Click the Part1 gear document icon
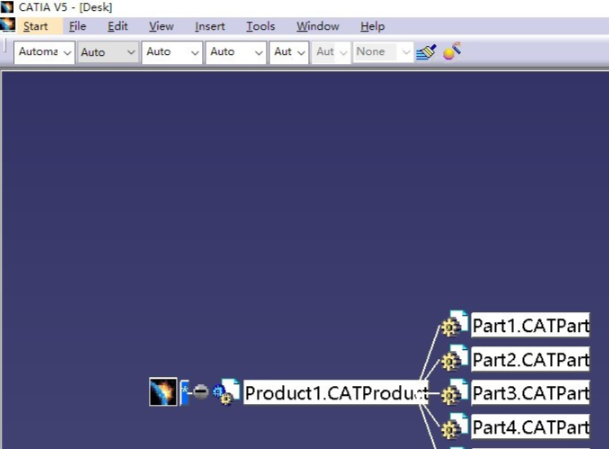This screenshot has width=609, height=449. pos(454,323)
